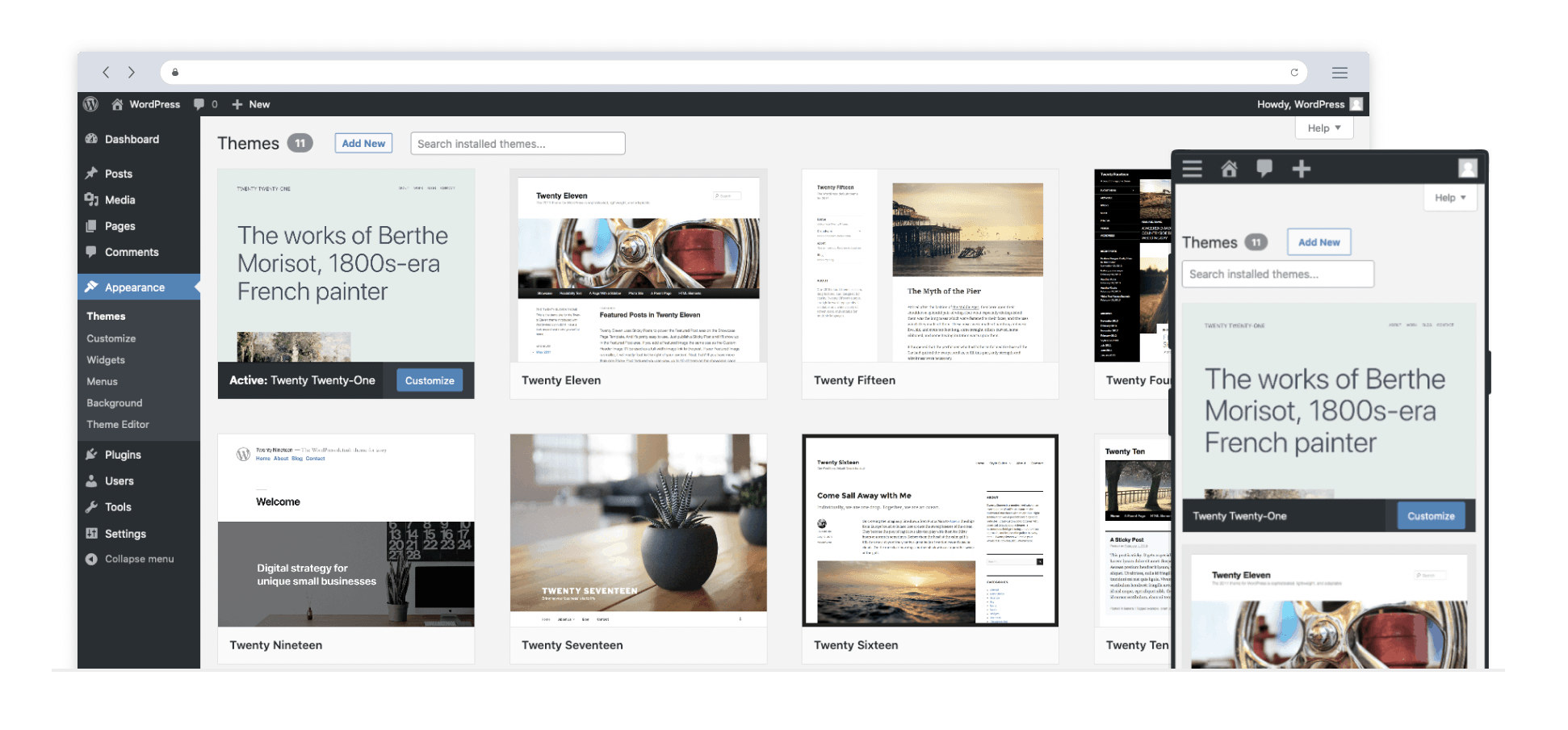1568x730 pixels.
Task: Select the Twenty Sixteen theme thumbnail
Action: (930, 531)
